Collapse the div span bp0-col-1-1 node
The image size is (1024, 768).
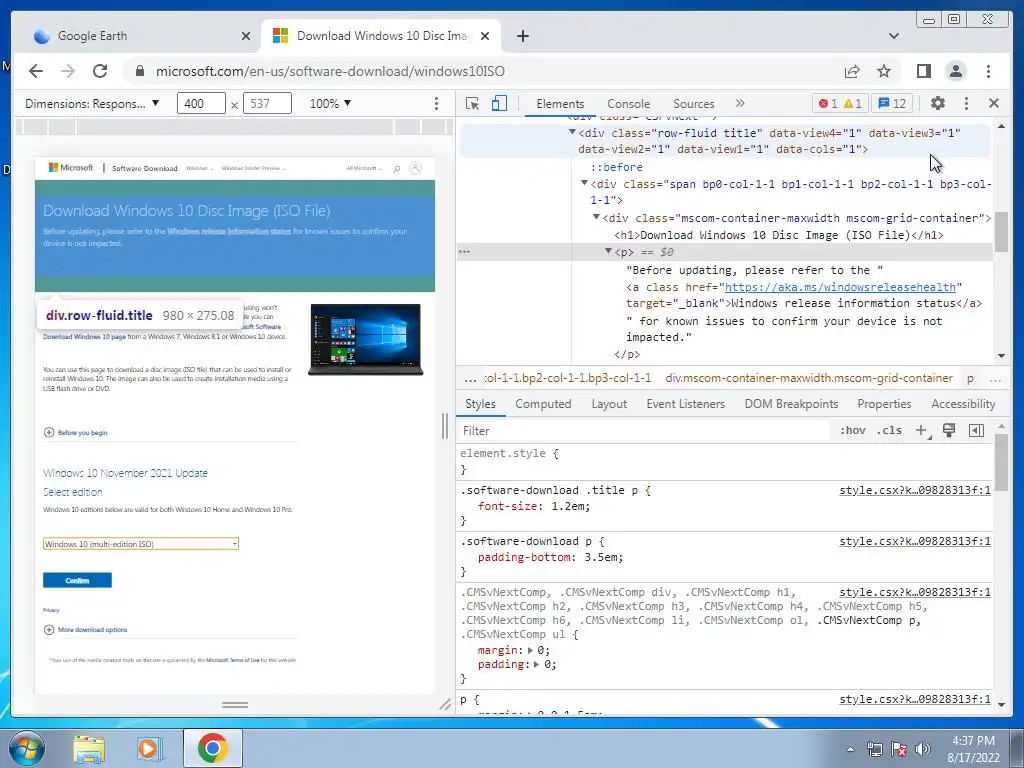[x=584, y=184]
